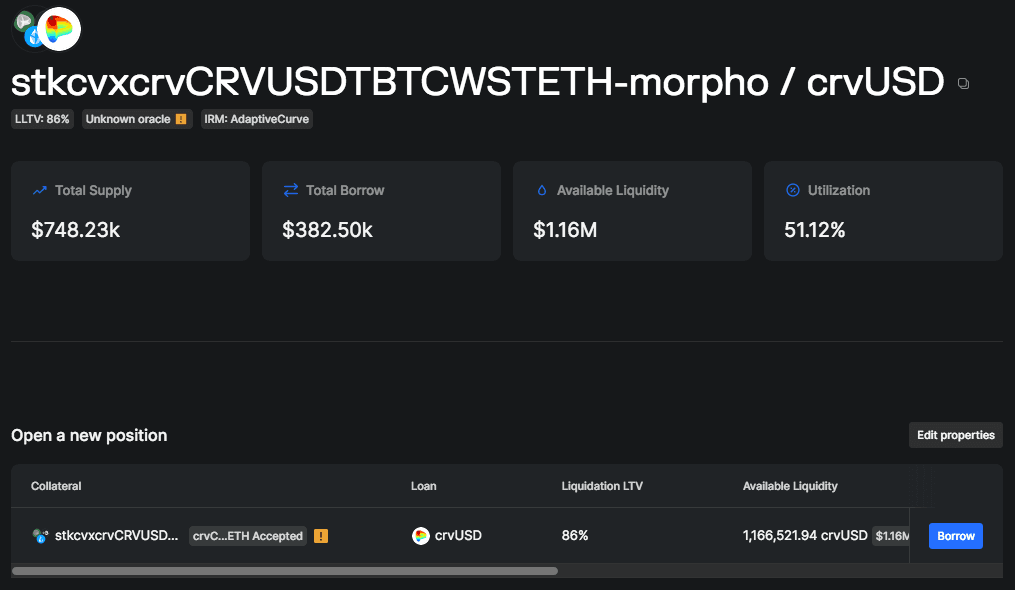This screenshot has width=1015, height=590.
Task: Click the crvUSD token logo at top
Action: pyautogui.click(x=59, y=29)
